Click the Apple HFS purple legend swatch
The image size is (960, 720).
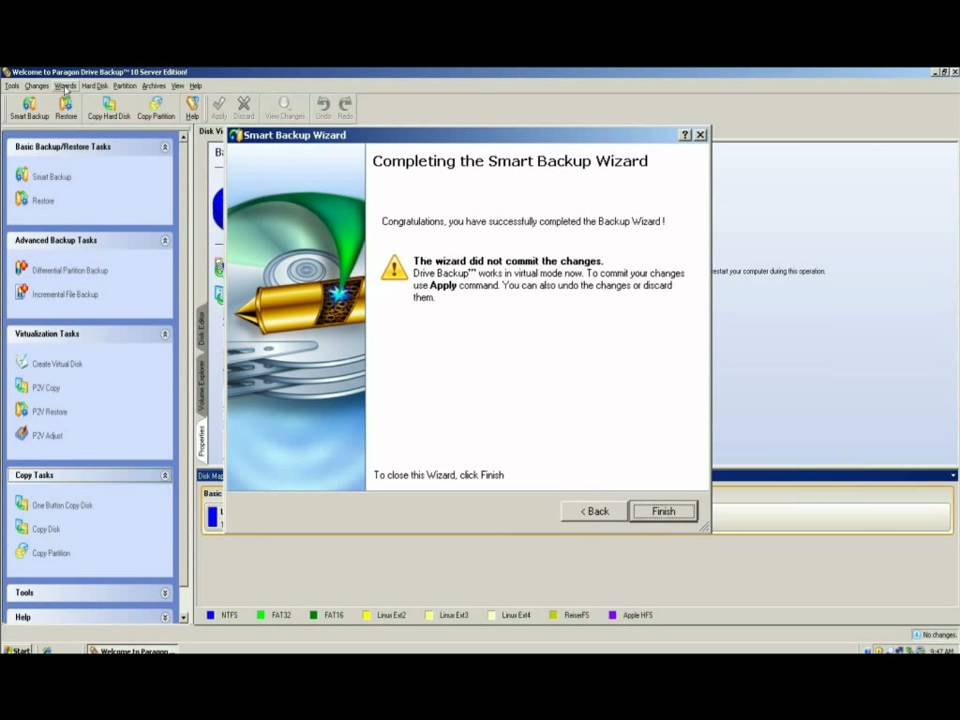click(612, 615)
